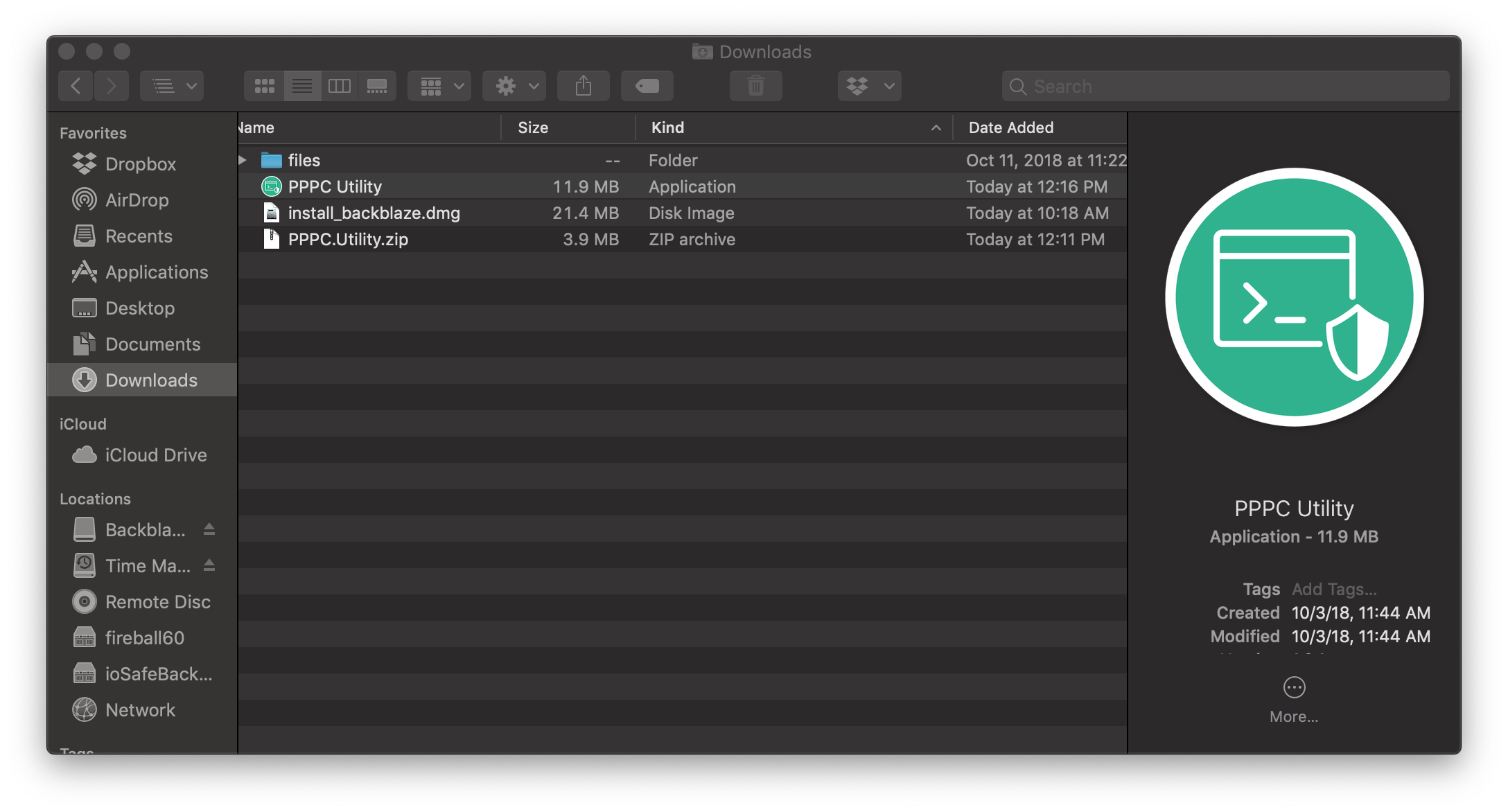Open the Dropbox toolbar icon menu

pos(867,84)
